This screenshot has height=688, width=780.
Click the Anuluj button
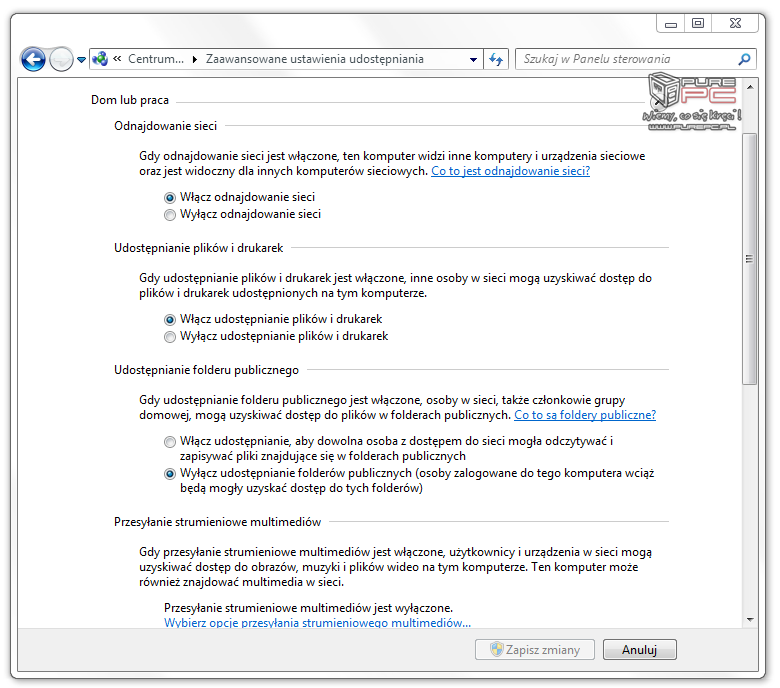point(640,650)
